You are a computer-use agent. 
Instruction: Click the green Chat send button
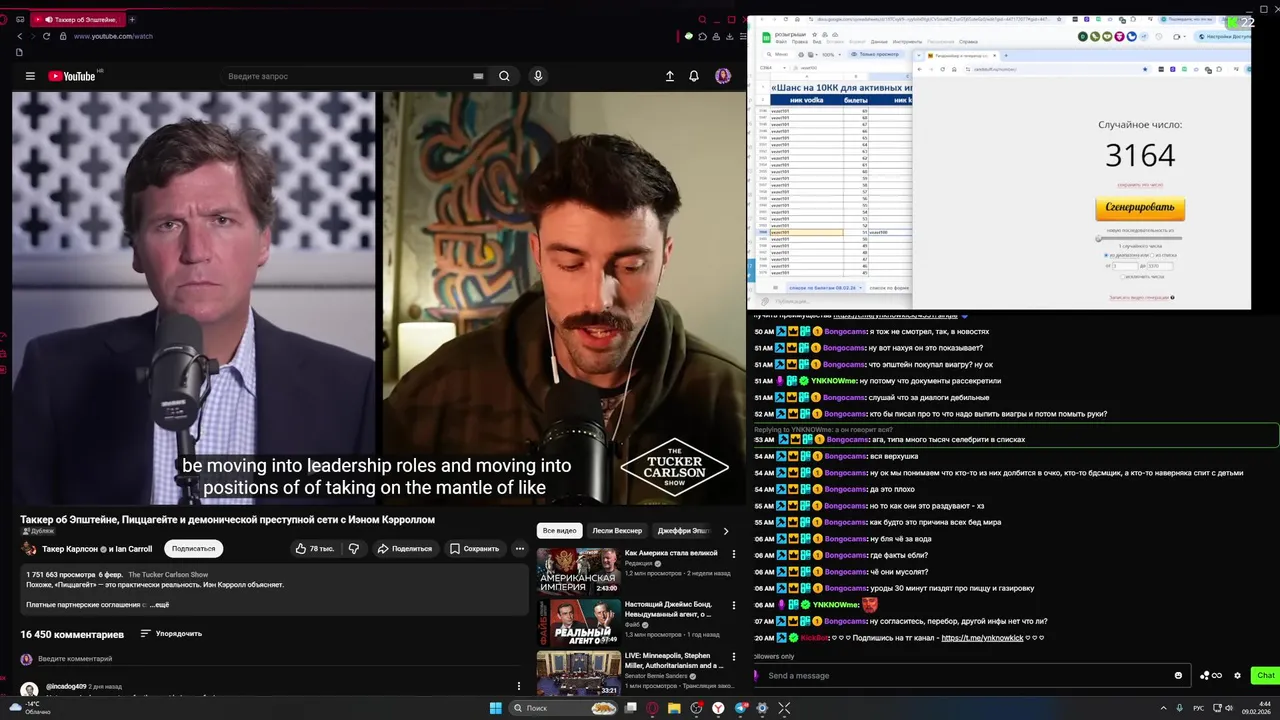coord(1265,675)
